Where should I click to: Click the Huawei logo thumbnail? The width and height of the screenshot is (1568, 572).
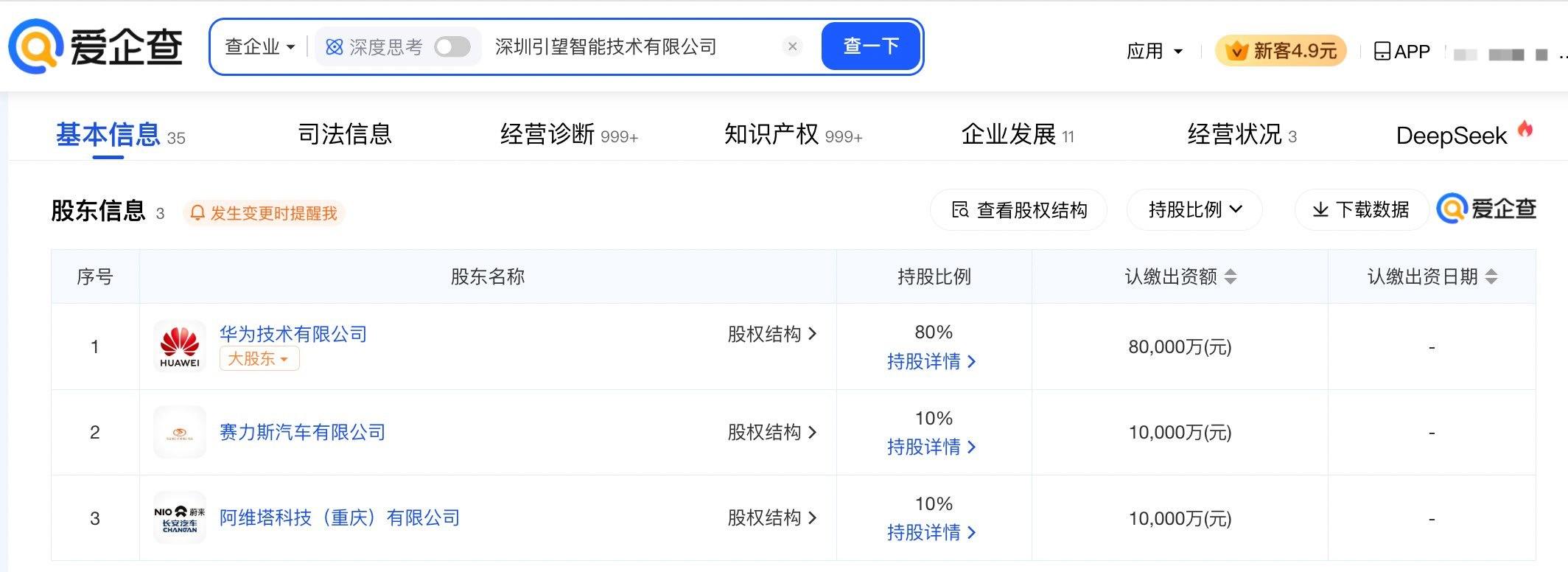pos(180,346)
